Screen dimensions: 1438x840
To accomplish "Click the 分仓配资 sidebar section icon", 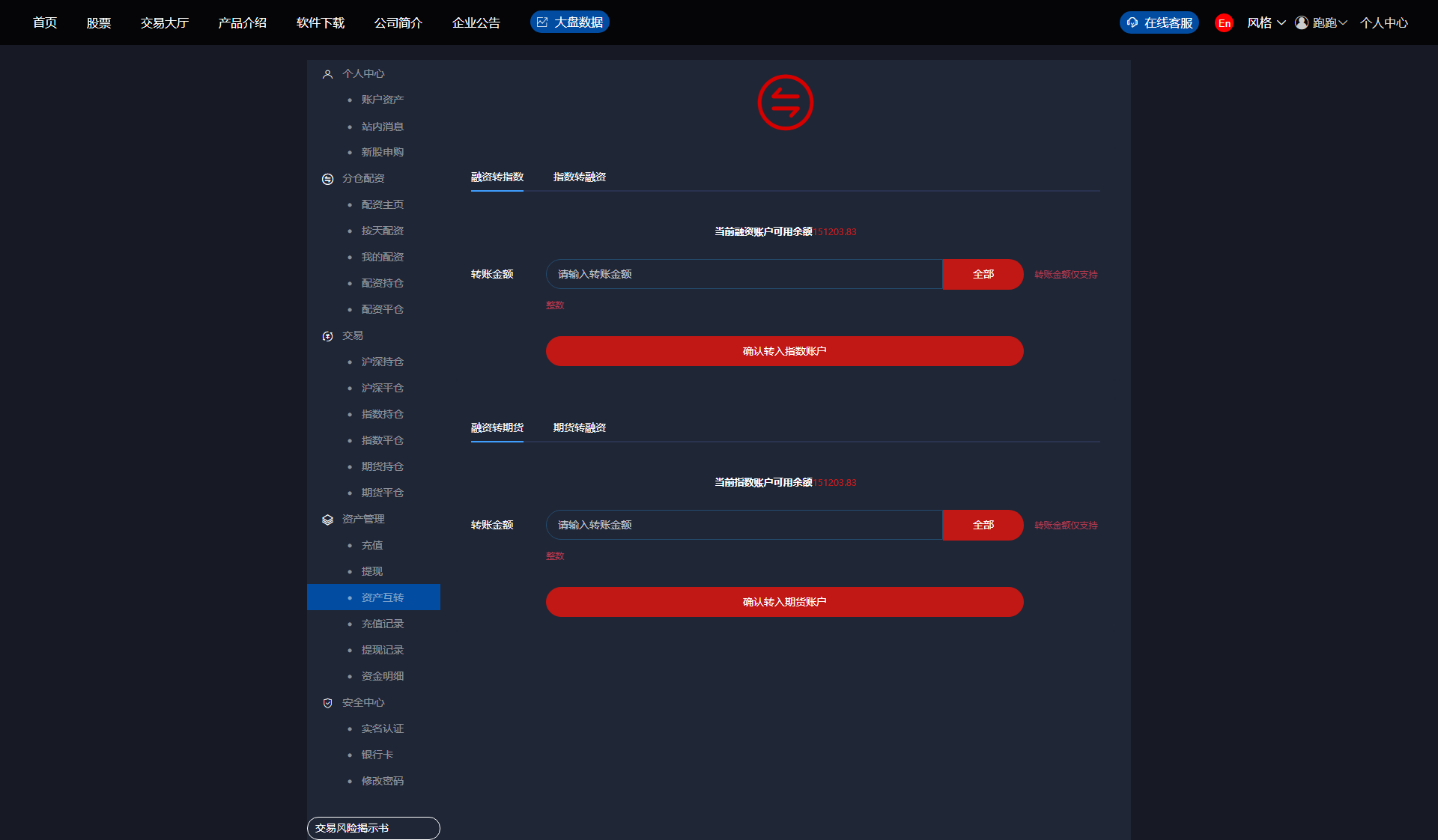I will (x=327, y=179).
